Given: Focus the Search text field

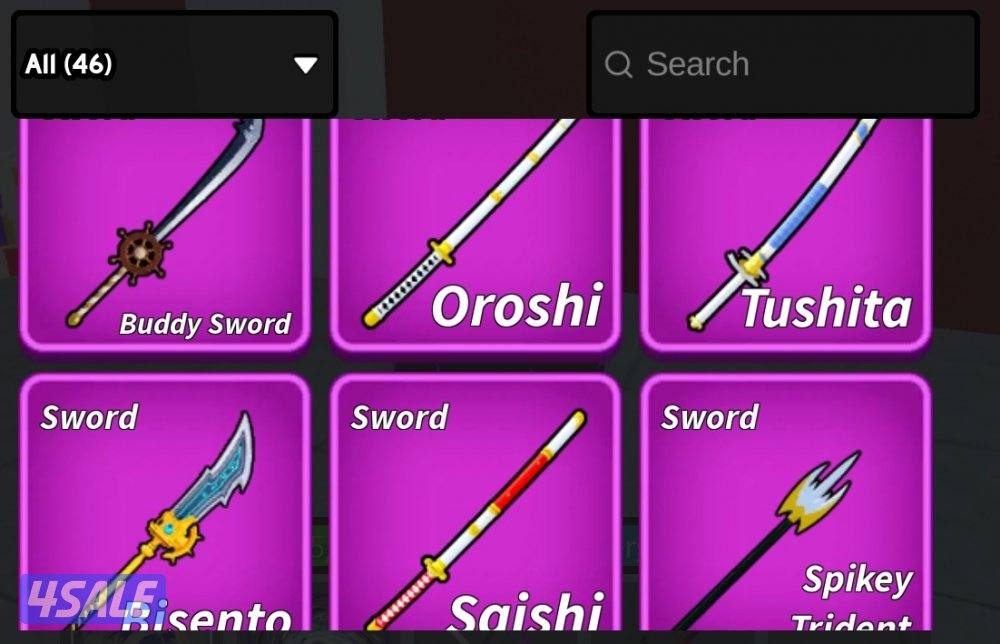Looking at the screenshot, I should click(783, 64).
